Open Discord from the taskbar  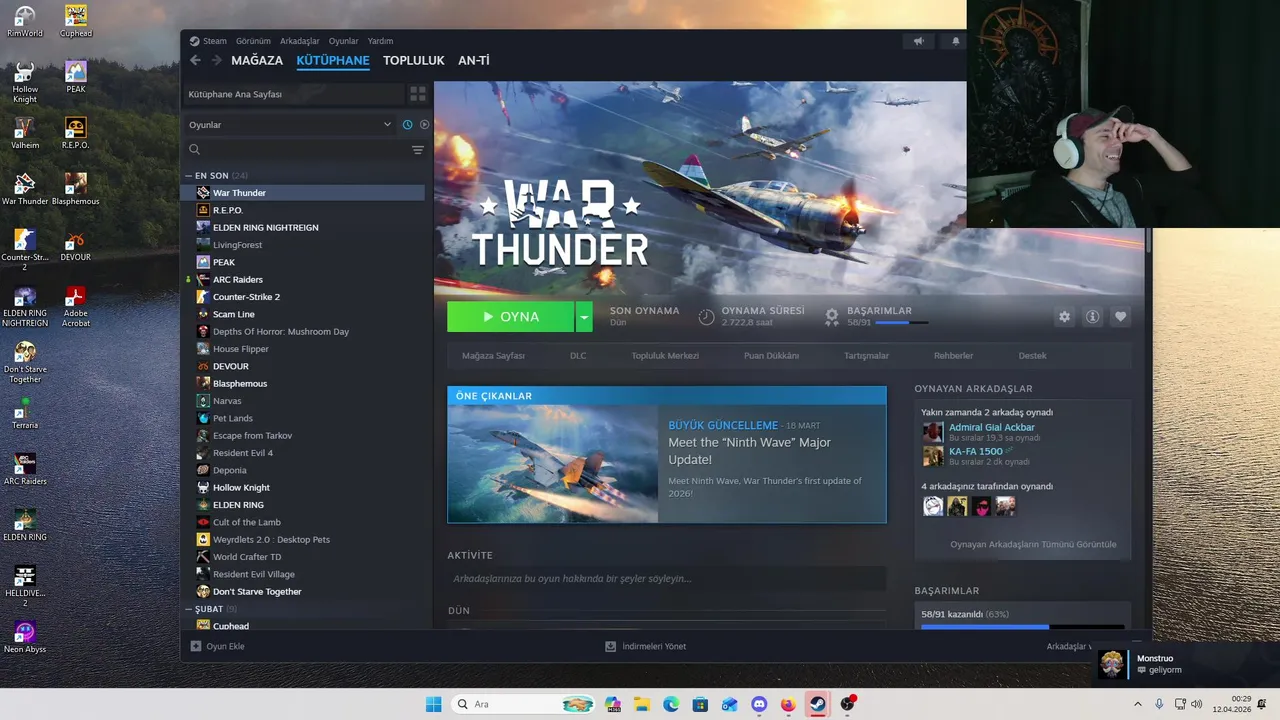pos(759,704)
